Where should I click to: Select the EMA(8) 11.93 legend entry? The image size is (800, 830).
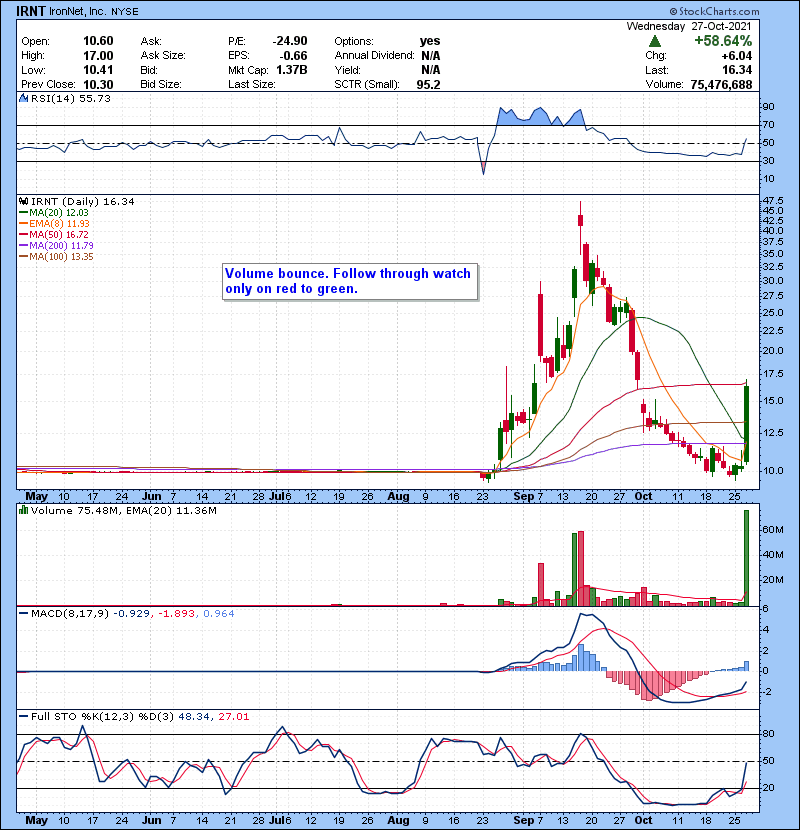click(x=55, y=223)
